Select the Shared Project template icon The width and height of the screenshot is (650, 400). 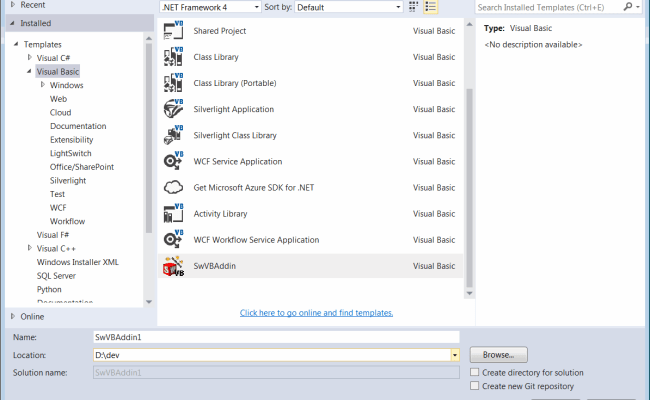tap(173, 31)
